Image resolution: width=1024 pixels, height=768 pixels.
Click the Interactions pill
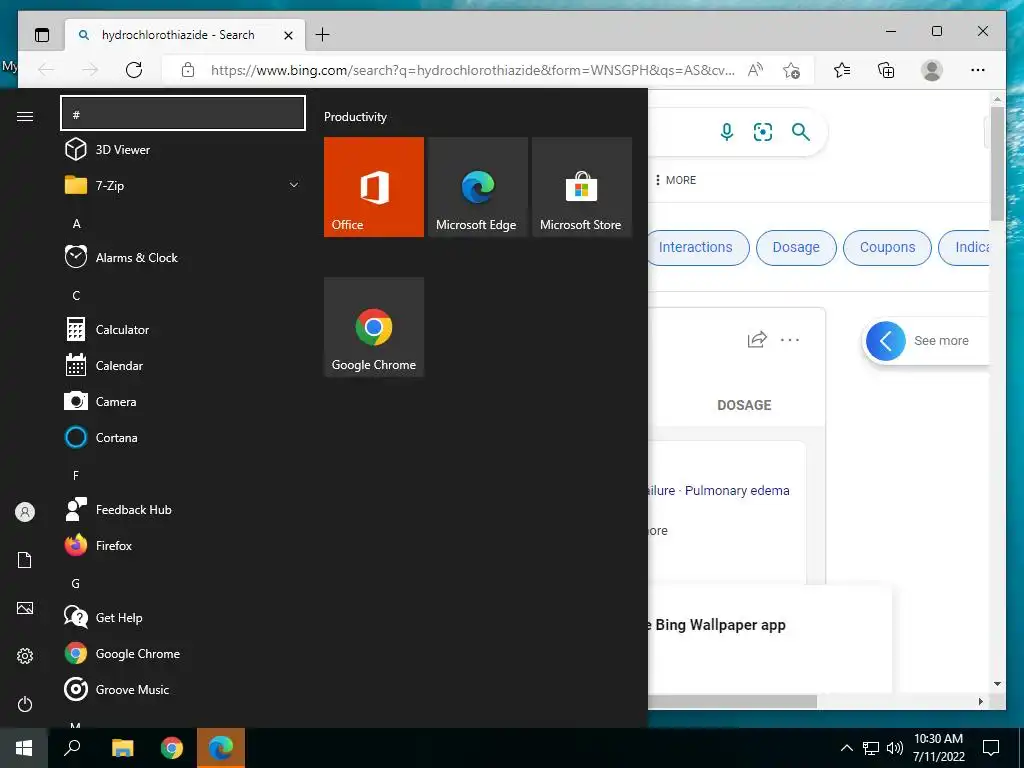tap(698, 248)
